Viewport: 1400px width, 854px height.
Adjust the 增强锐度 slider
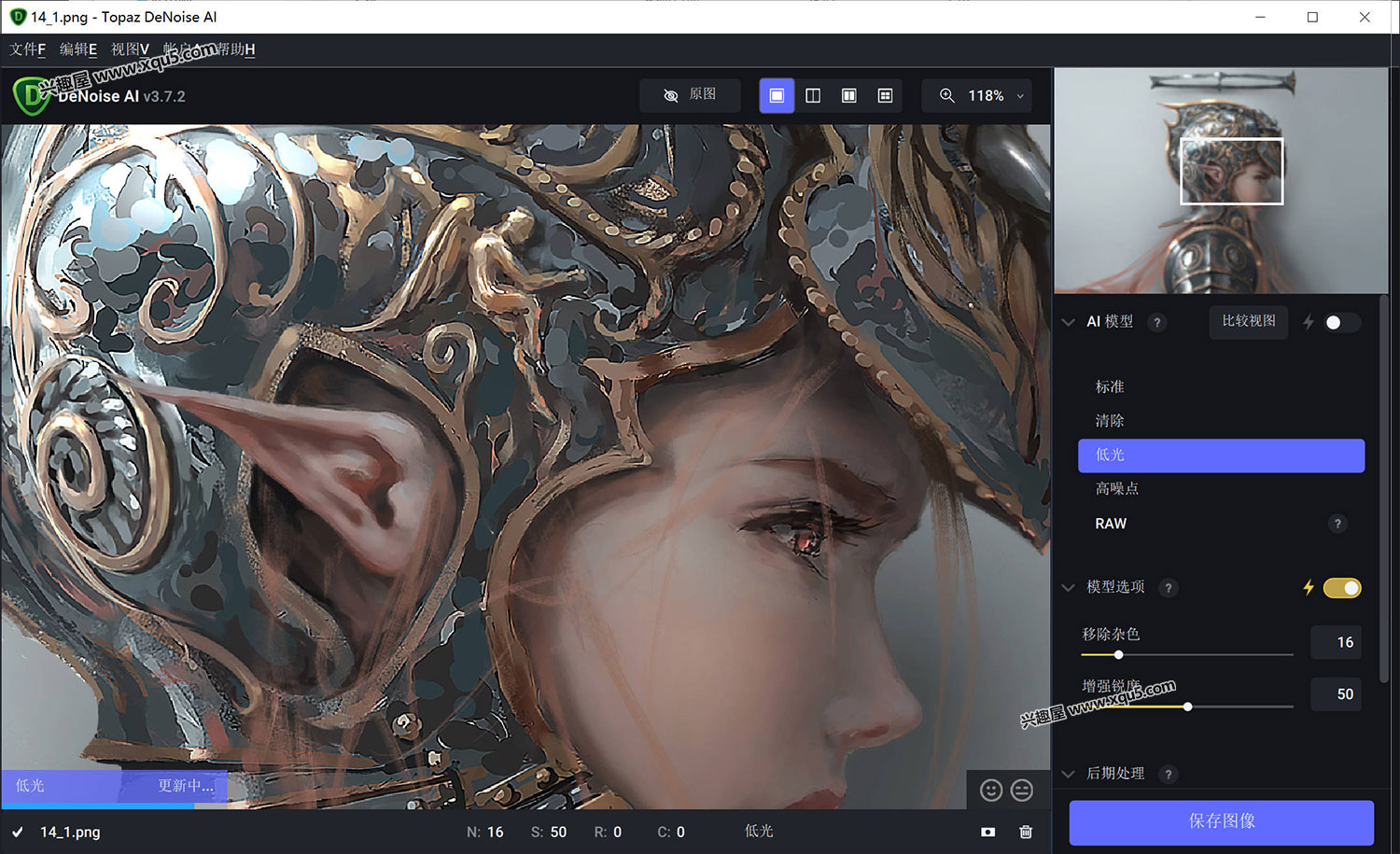(1187, 707)
